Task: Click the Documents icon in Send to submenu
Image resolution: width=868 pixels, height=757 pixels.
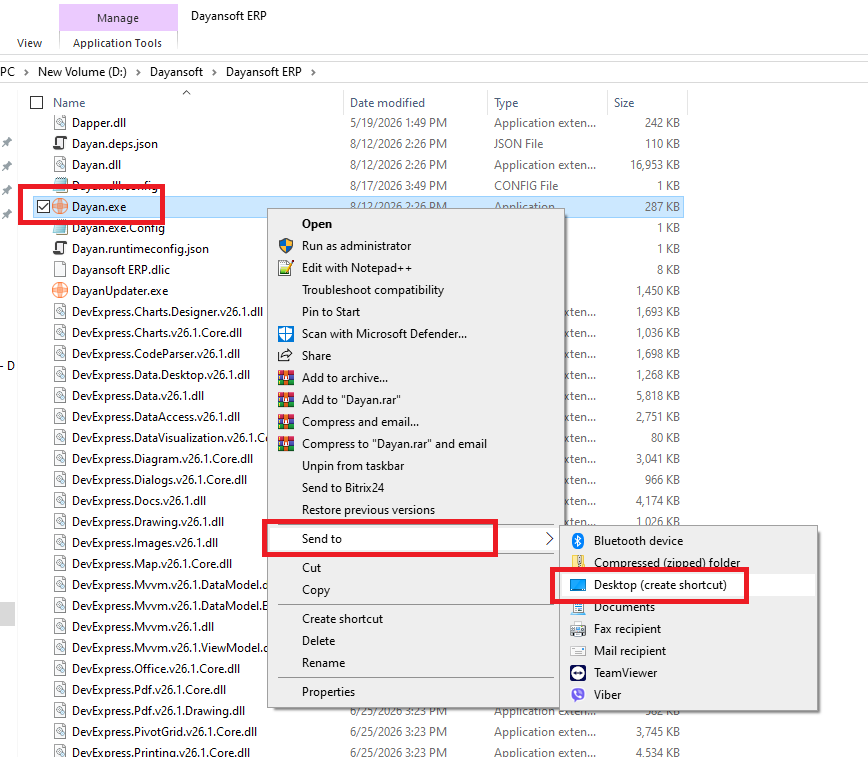Action: 578,607
